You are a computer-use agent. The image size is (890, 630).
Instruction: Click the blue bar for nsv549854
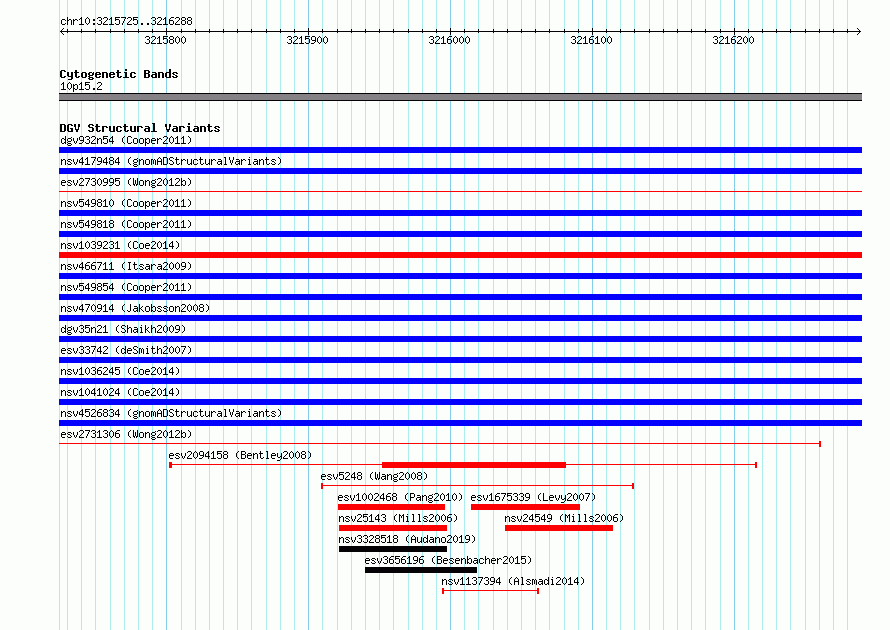click(460, 297)
